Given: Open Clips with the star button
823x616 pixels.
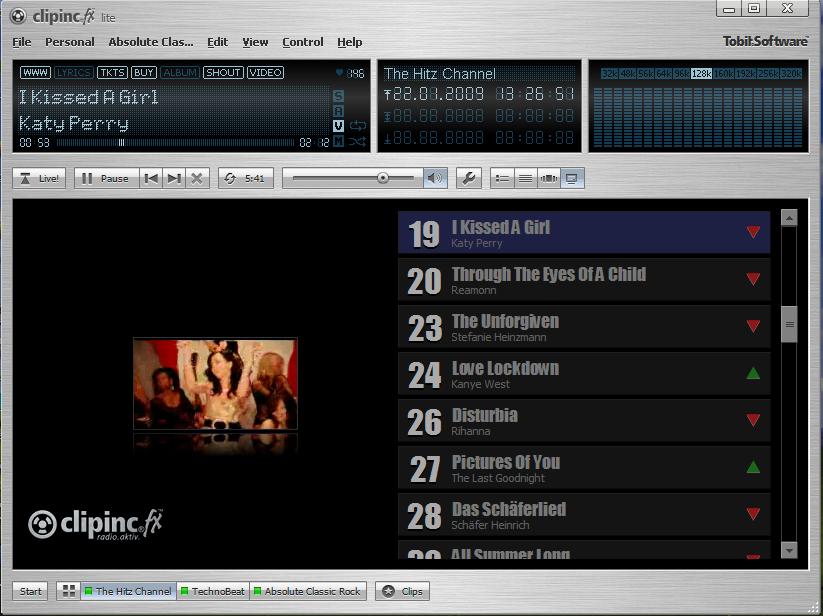Looking at the screenshot, I should (x=403, y=591).
